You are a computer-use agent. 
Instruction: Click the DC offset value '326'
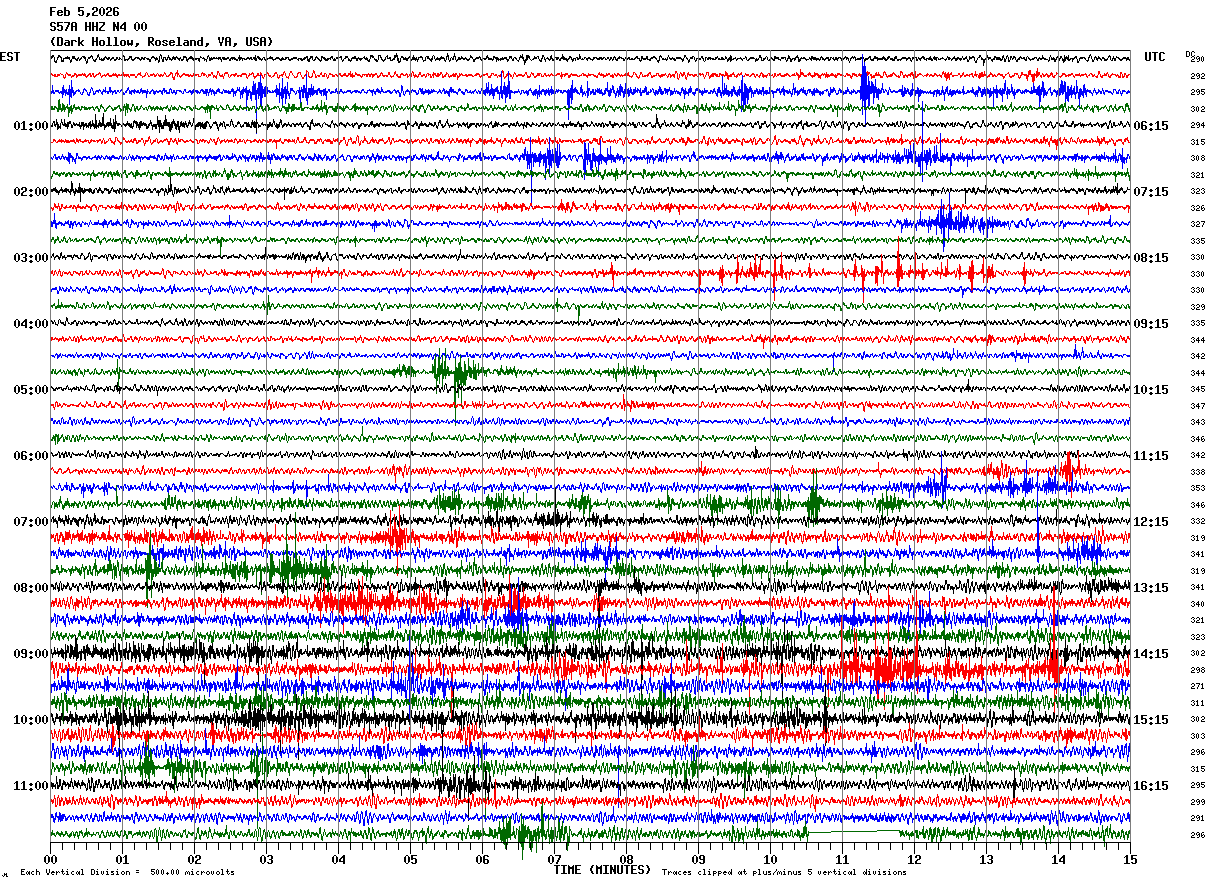coord(1197,208)
